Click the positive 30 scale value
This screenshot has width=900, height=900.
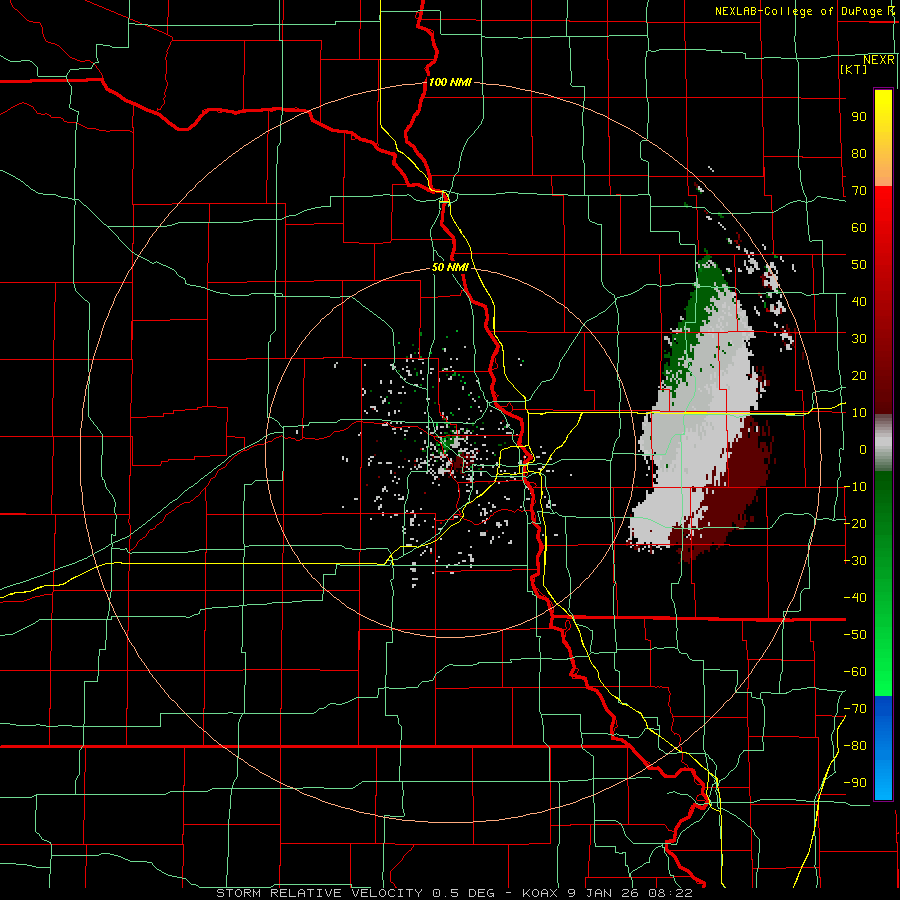[x=859, y=339]
